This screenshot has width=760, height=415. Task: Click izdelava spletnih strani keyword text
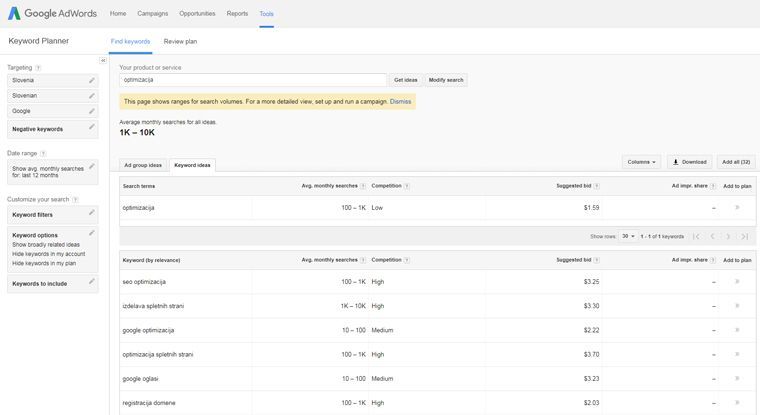[x=153, y=306]
